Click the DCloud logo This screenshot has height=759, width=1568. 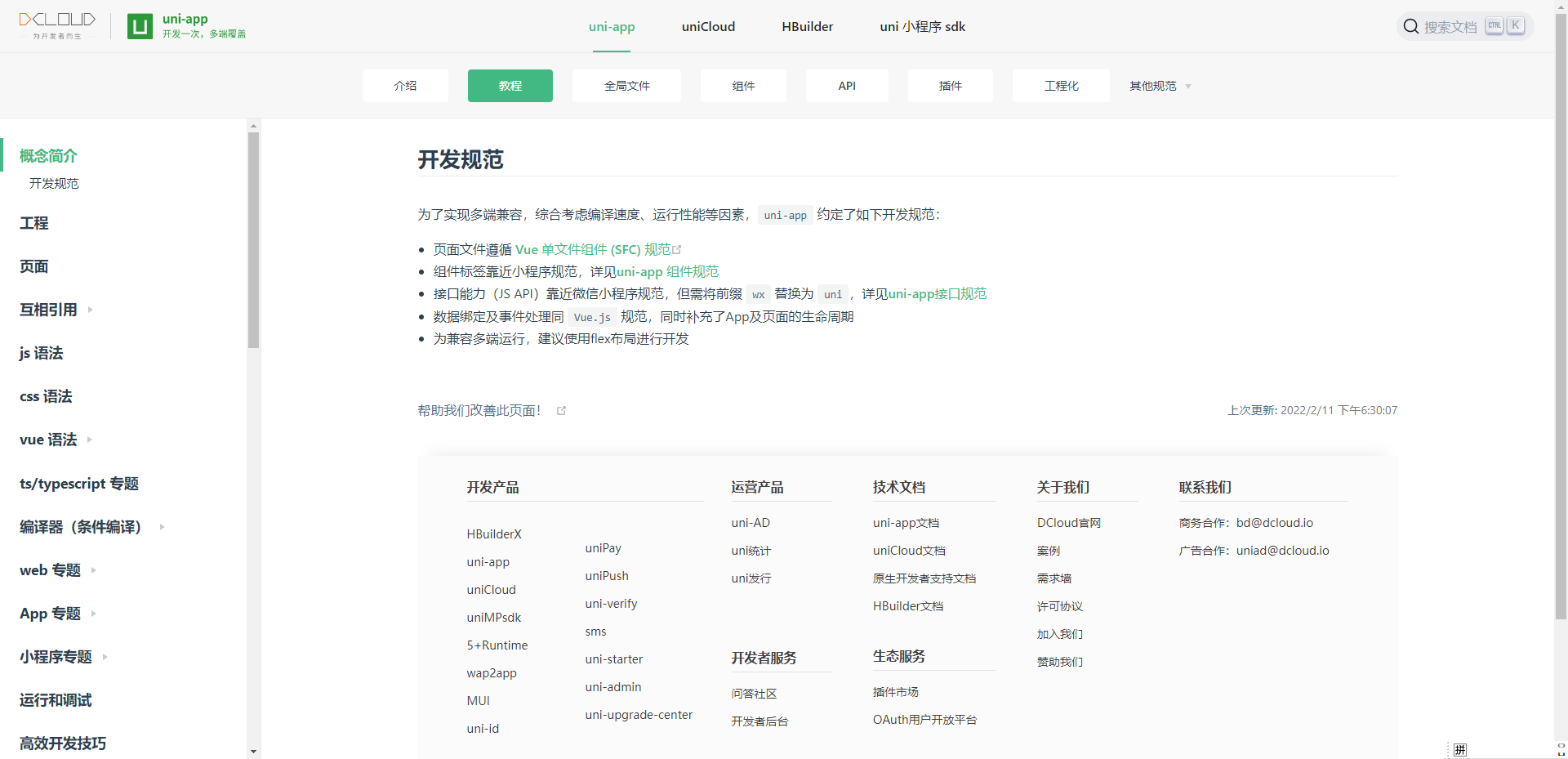tap(56, 24)
